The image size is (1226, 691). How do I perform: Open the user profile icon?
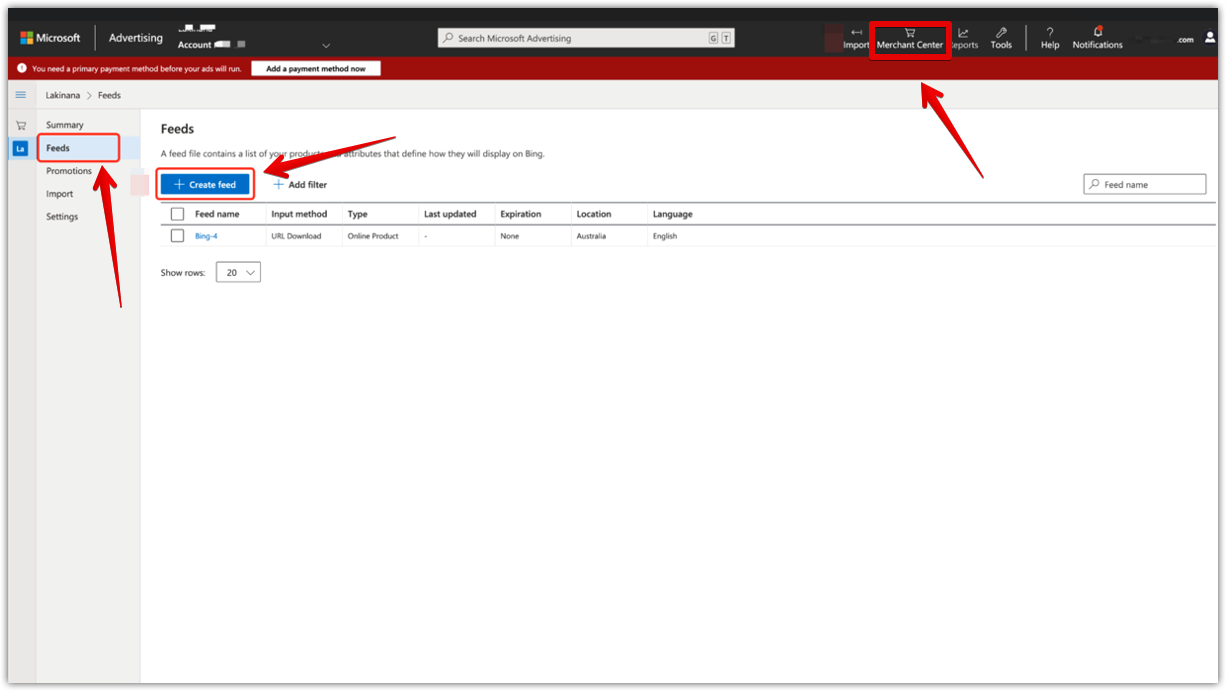(x=1210, y=38)
